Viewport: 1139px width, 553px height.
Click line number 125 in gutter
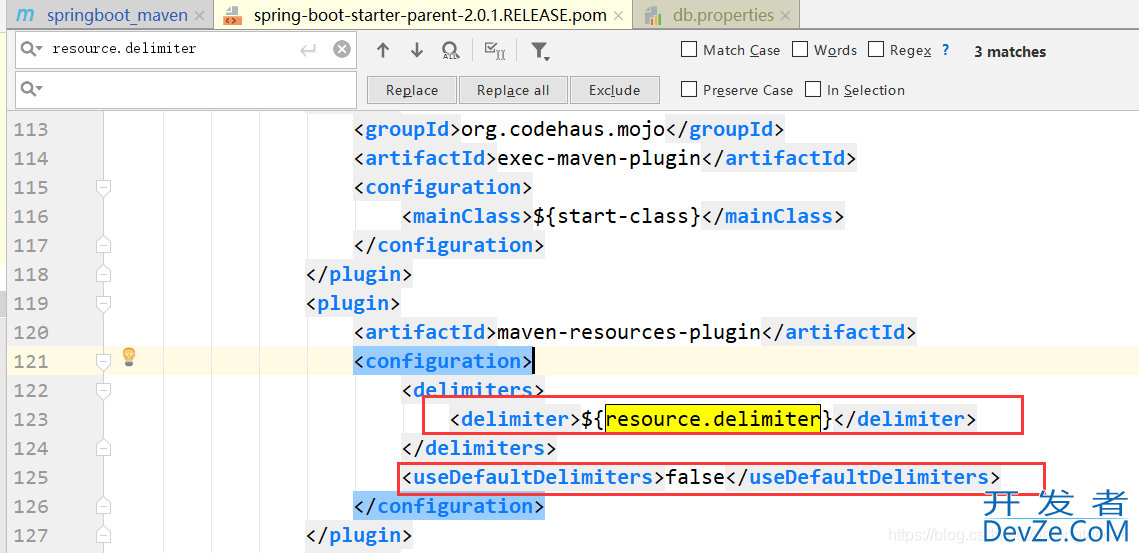tap(31, 477)
